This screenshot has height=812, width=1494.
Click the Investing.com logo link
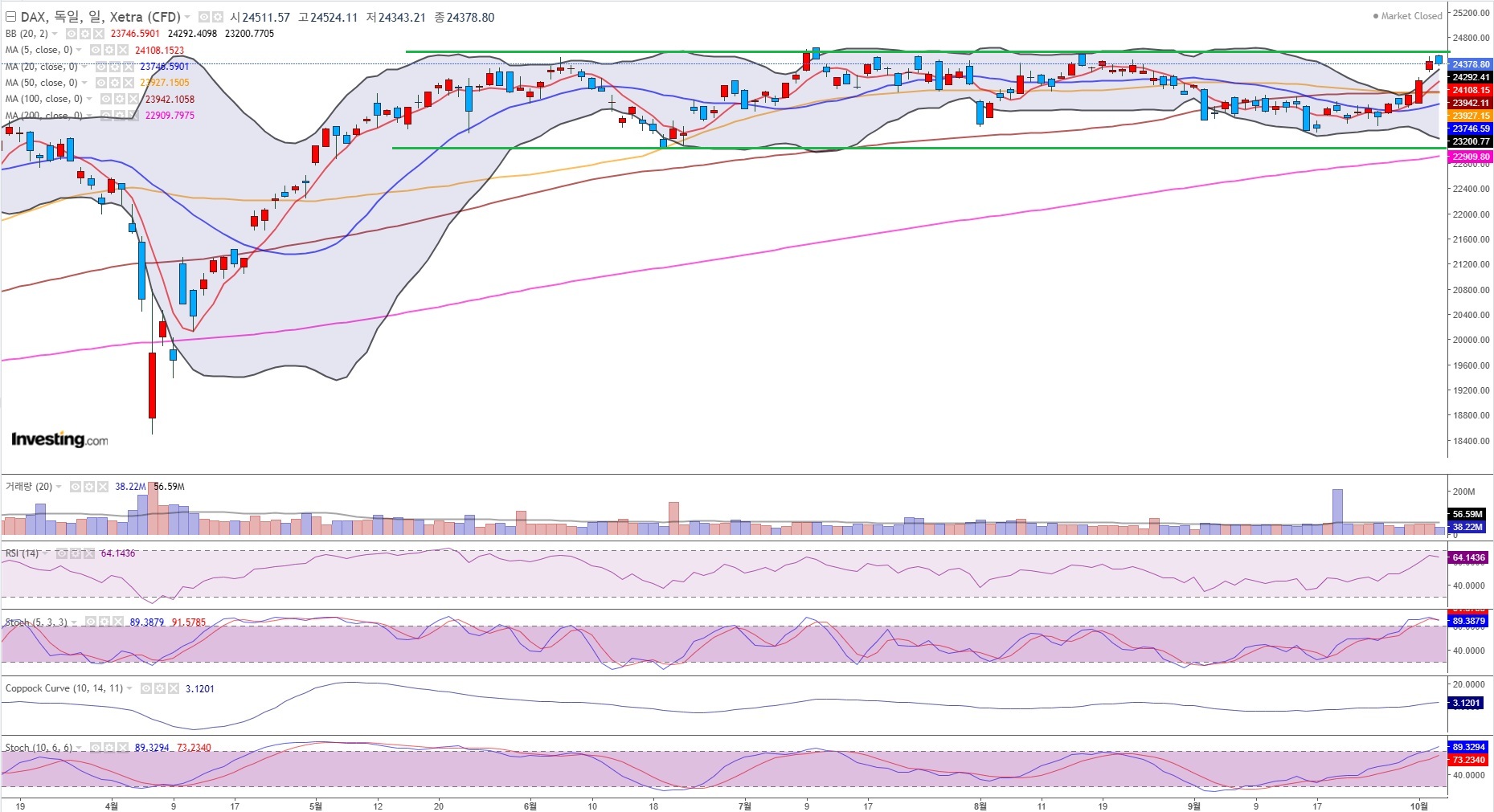[59, 439]
